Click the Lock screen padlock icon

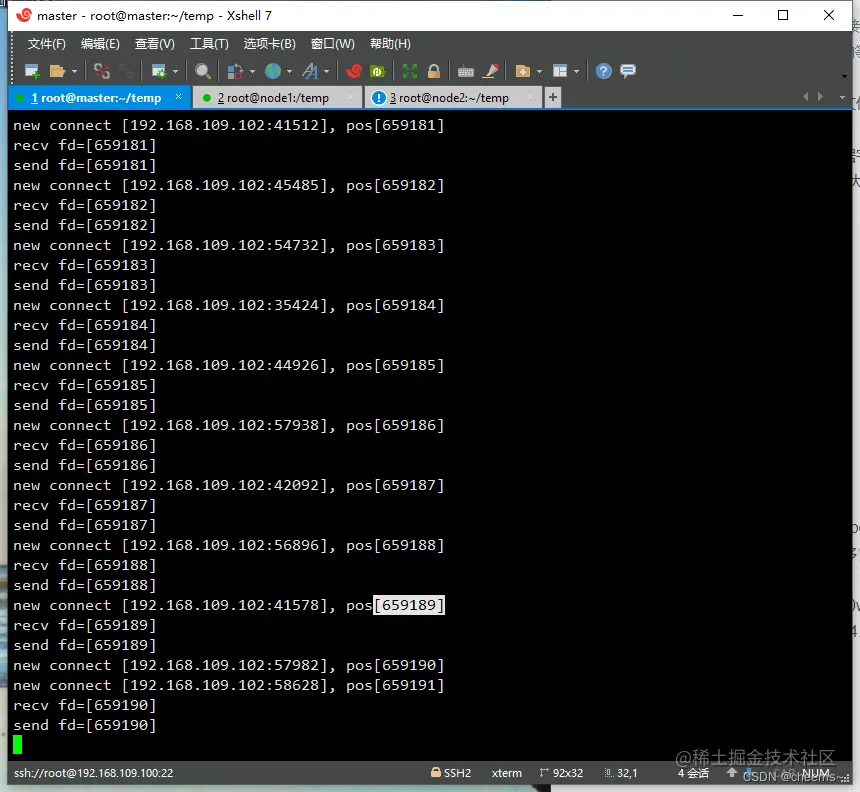click(x=434, y=71)
